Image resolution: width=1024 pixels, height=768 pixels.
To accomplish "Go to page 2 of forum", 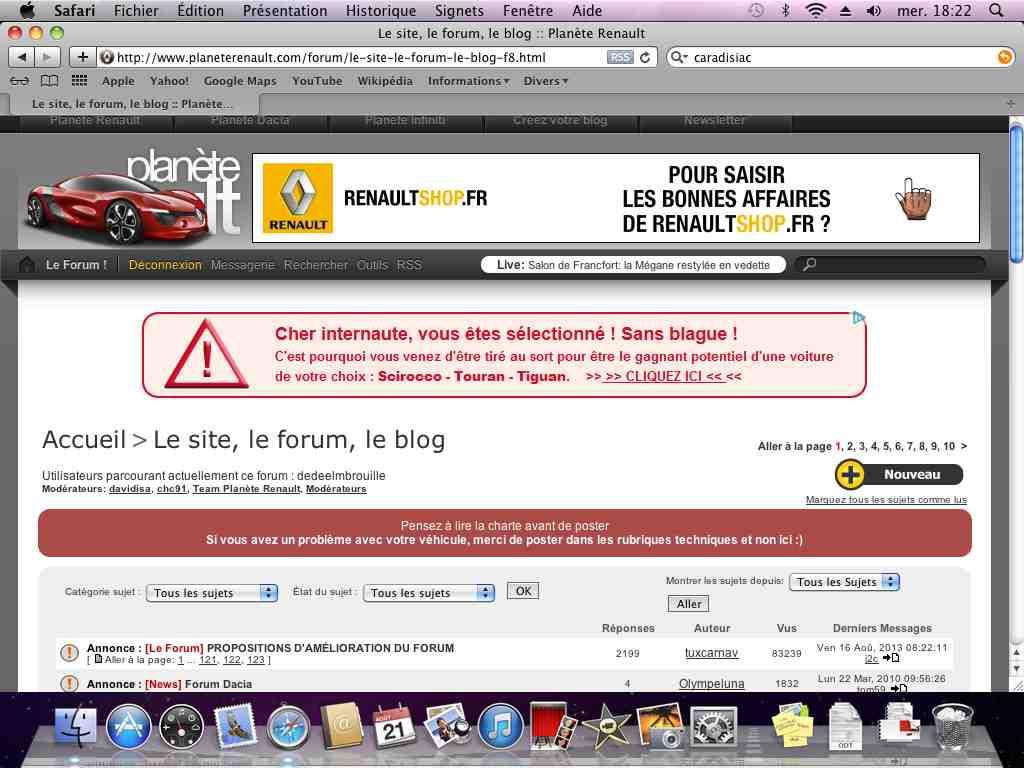I will [x=850, y=446].
